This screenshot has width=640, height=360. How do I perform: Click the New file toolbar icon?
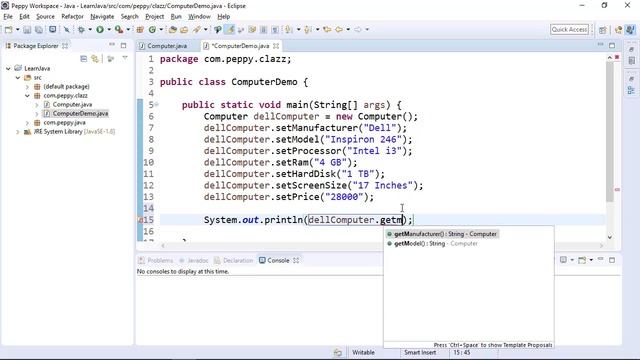8,30
